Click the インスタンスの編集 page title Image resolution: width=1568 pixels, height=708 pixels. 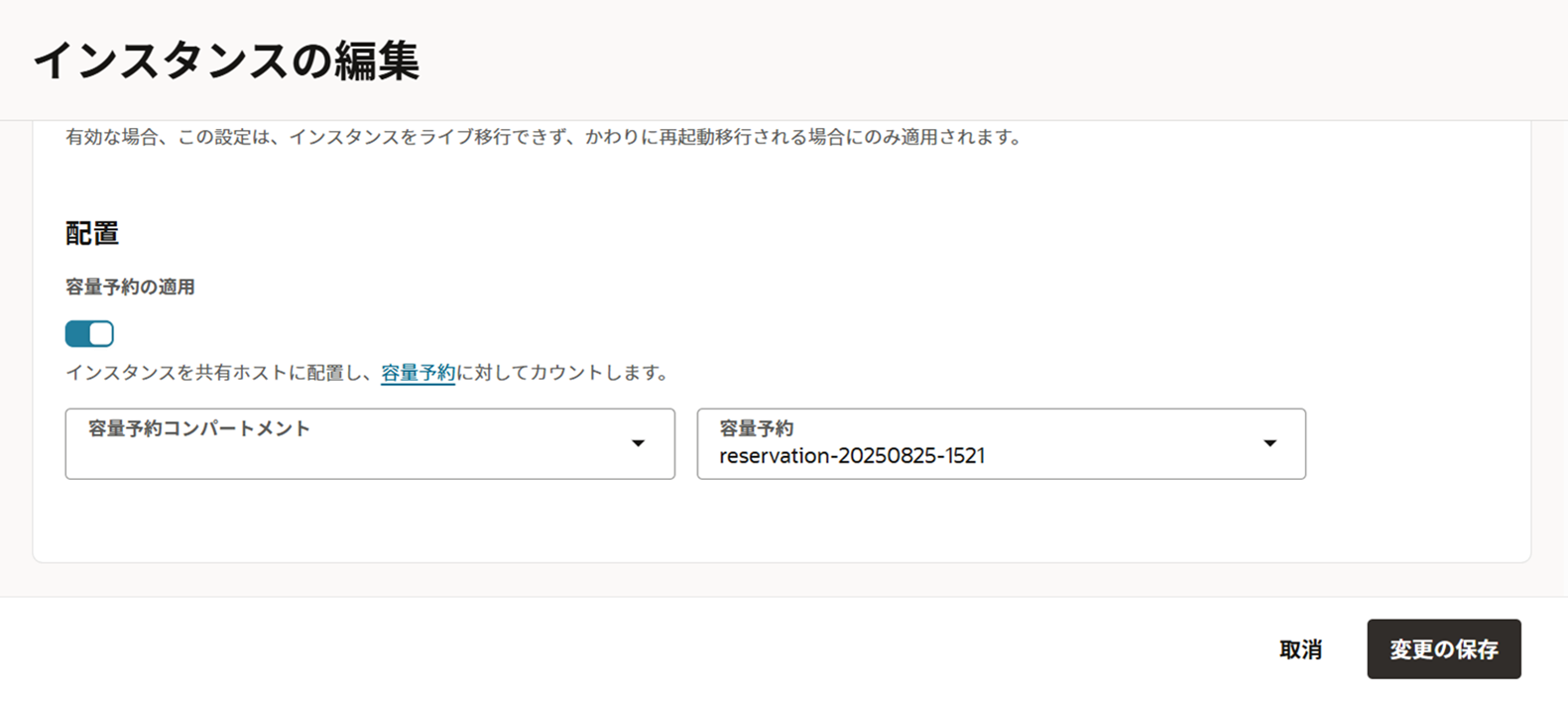tap(227, 60)
